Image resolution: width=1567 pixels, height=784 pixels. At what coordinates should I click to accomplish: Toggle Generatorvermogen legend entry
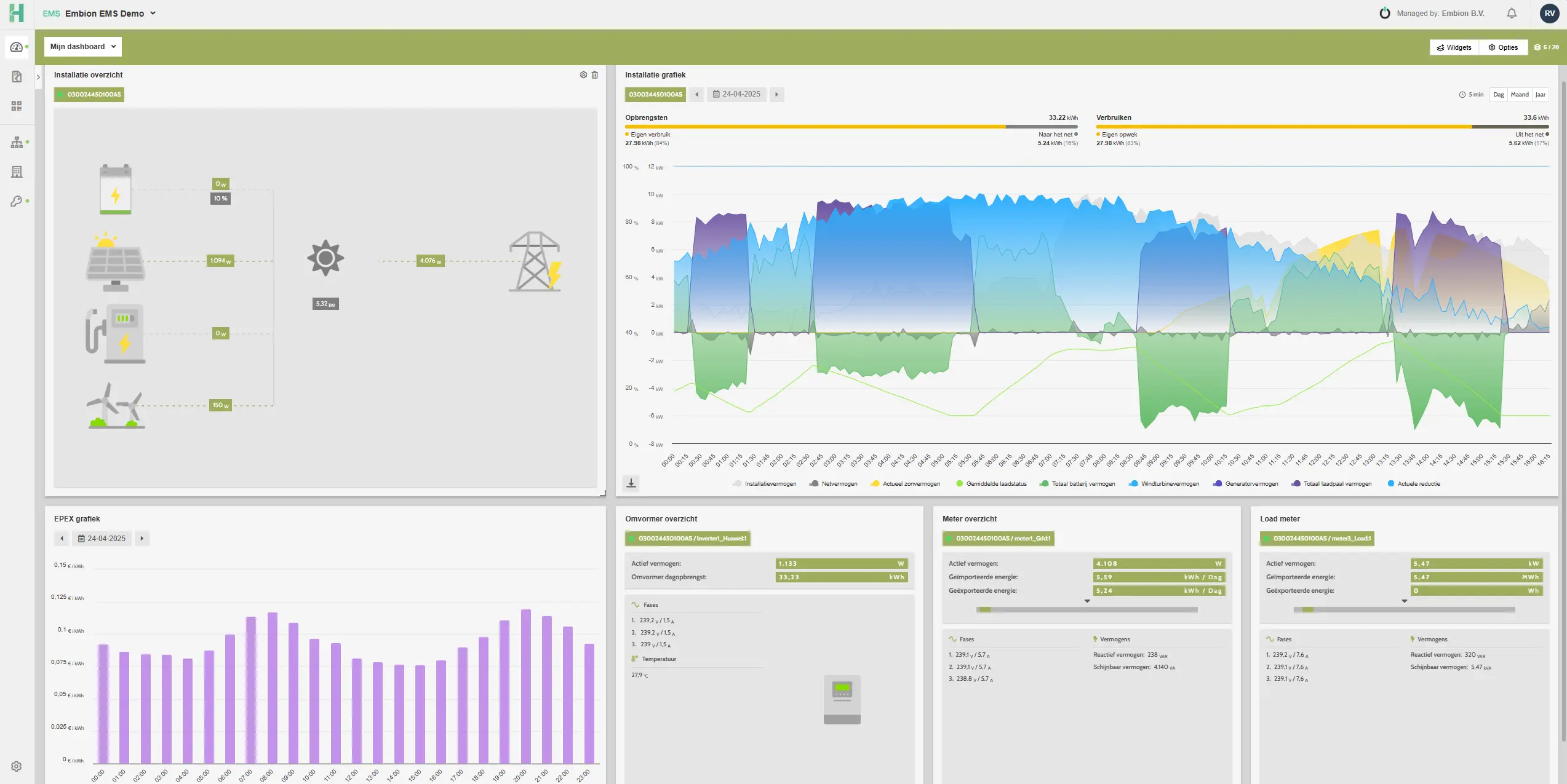click(x=1245, y=484)
